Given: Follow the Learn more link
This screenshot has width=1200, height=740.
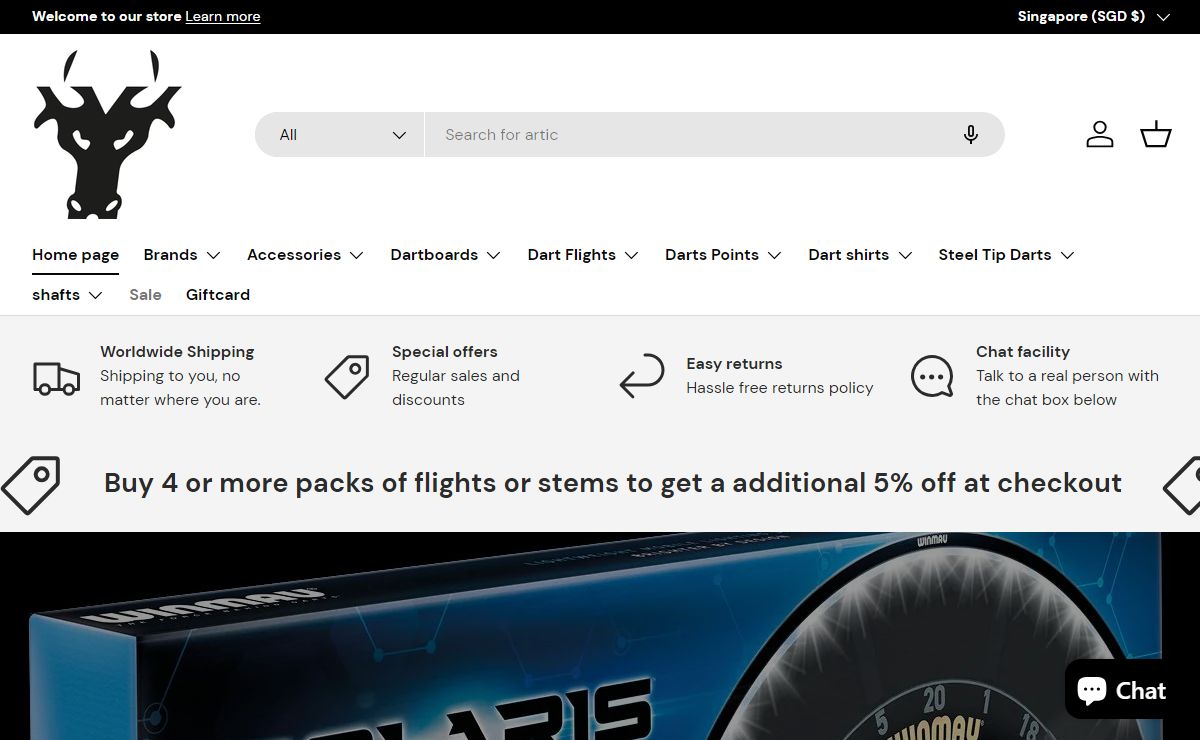Looking at the screenshot, I should pos(223,16).
